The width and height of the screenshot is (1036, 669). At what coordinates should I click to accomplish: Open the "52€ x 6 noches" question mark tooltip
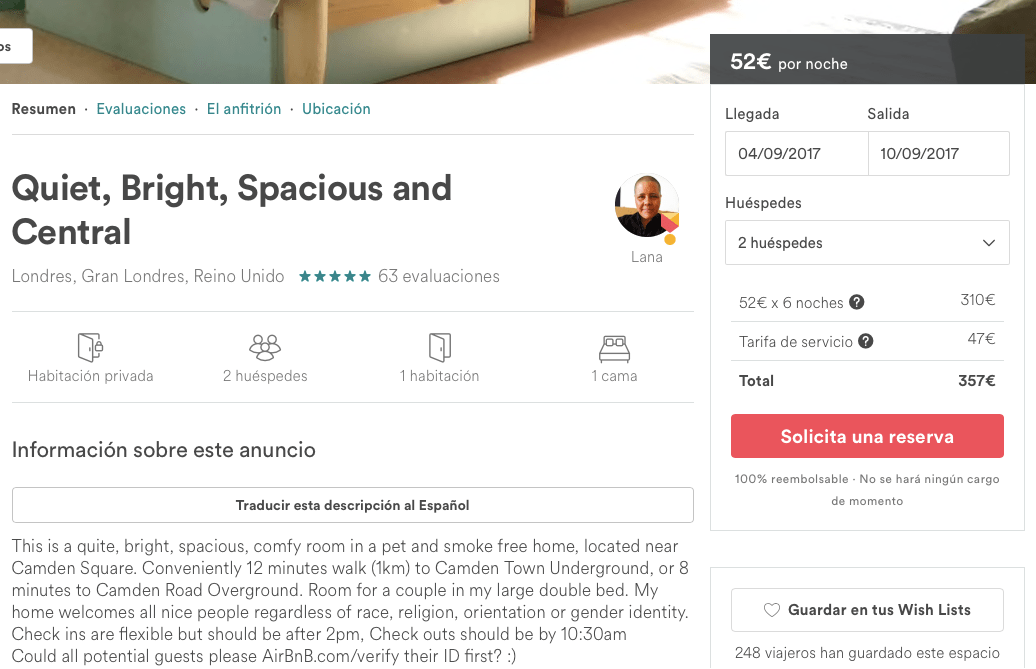pyautogui.click(x=857, y=301)
